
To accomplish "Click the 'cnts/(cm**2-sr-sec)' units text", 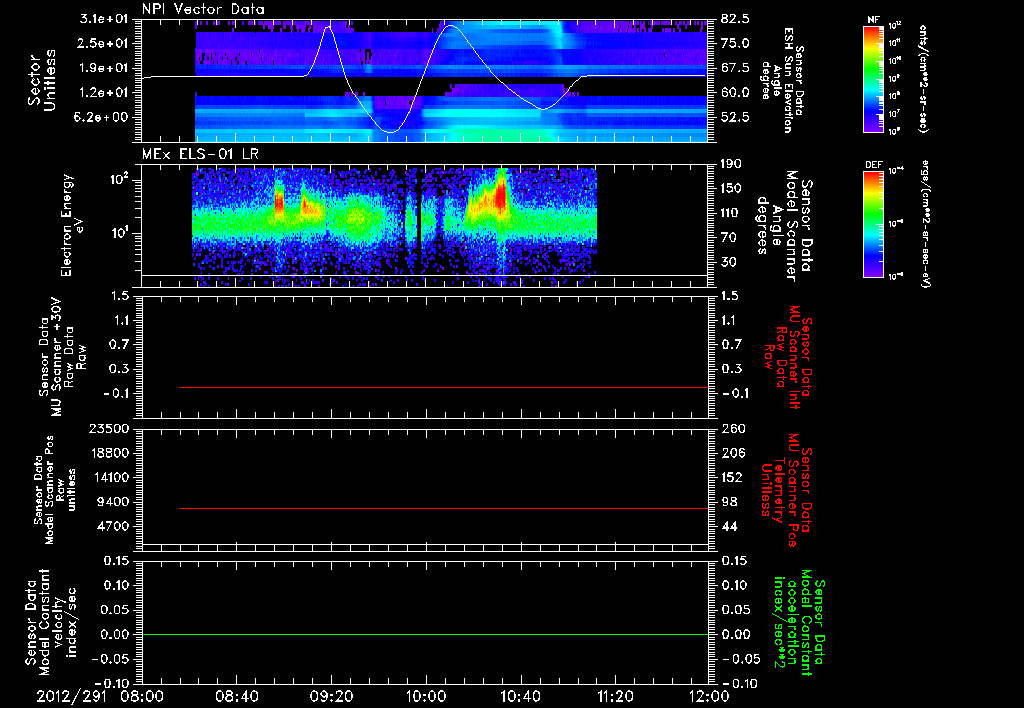I will [923, 79].
